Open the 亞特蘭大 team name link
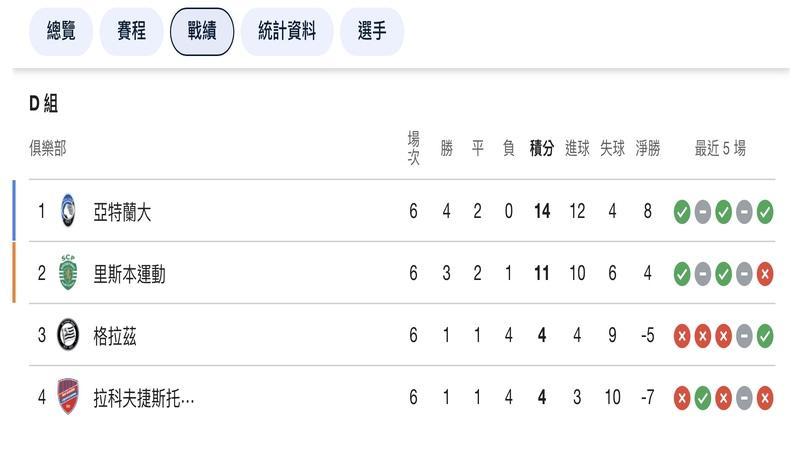Viewport: 800px width, 450px height. tap(122, 212)
